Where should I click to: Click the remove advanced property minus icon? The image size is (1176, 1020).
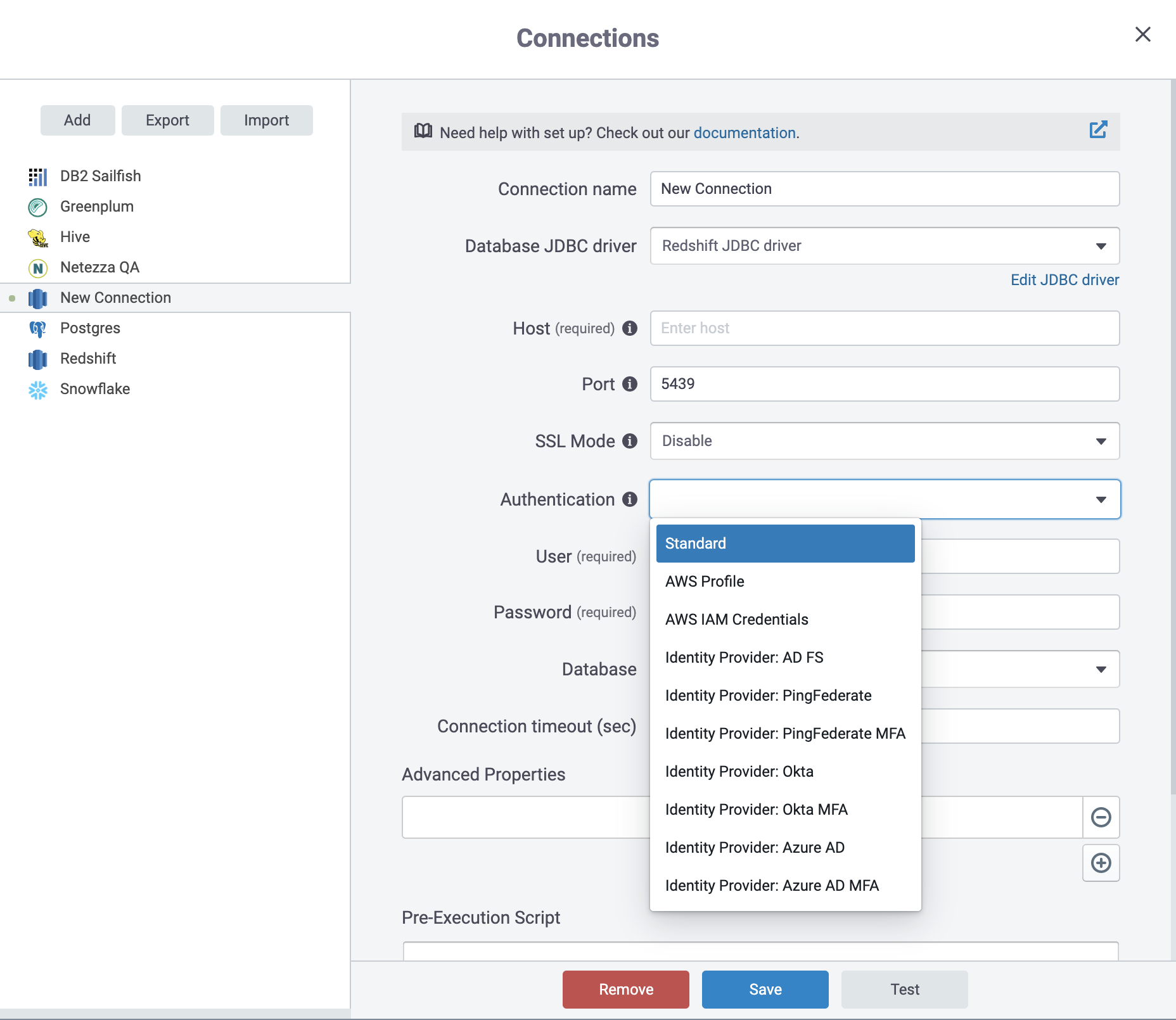pyautogui.click(x=1101, y=817)
